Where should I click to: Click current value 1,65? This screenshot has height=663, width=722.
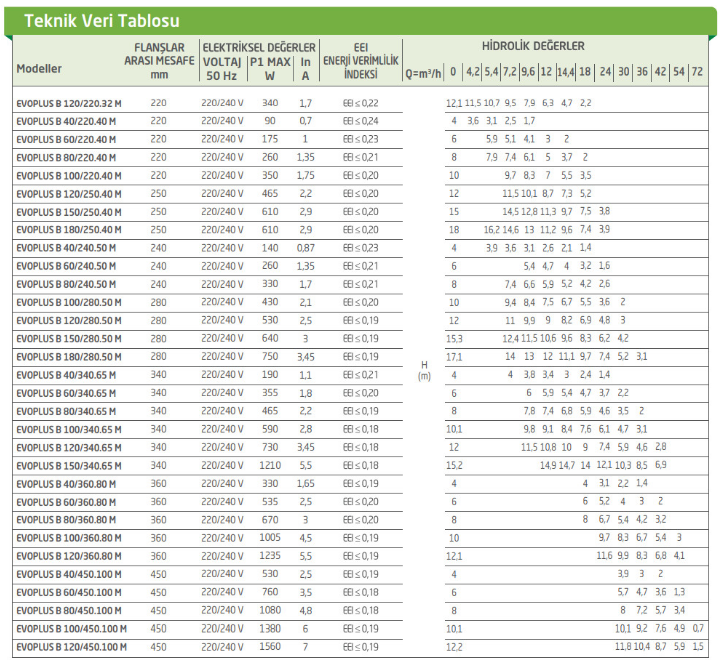tap(306, 484)
